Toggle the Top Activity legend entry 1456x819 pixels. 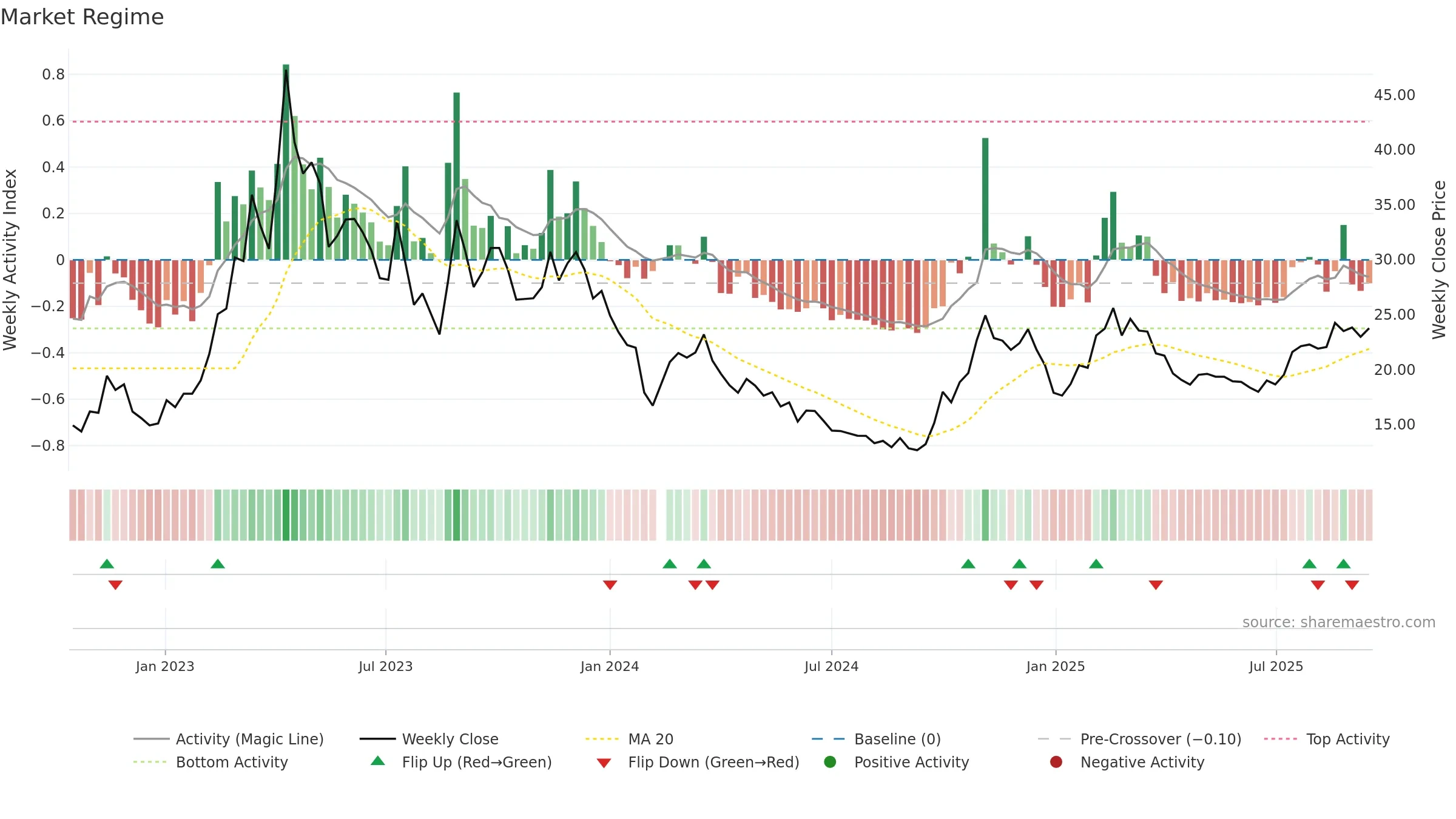1327,739
